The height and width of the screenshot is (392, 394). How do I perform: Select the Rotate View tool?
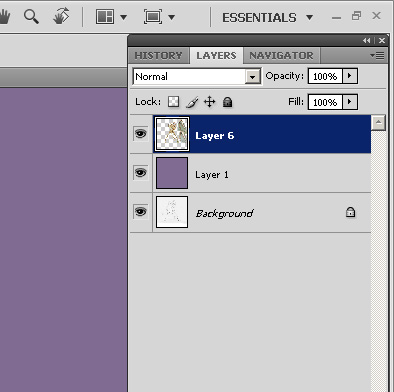coord(61,16)
